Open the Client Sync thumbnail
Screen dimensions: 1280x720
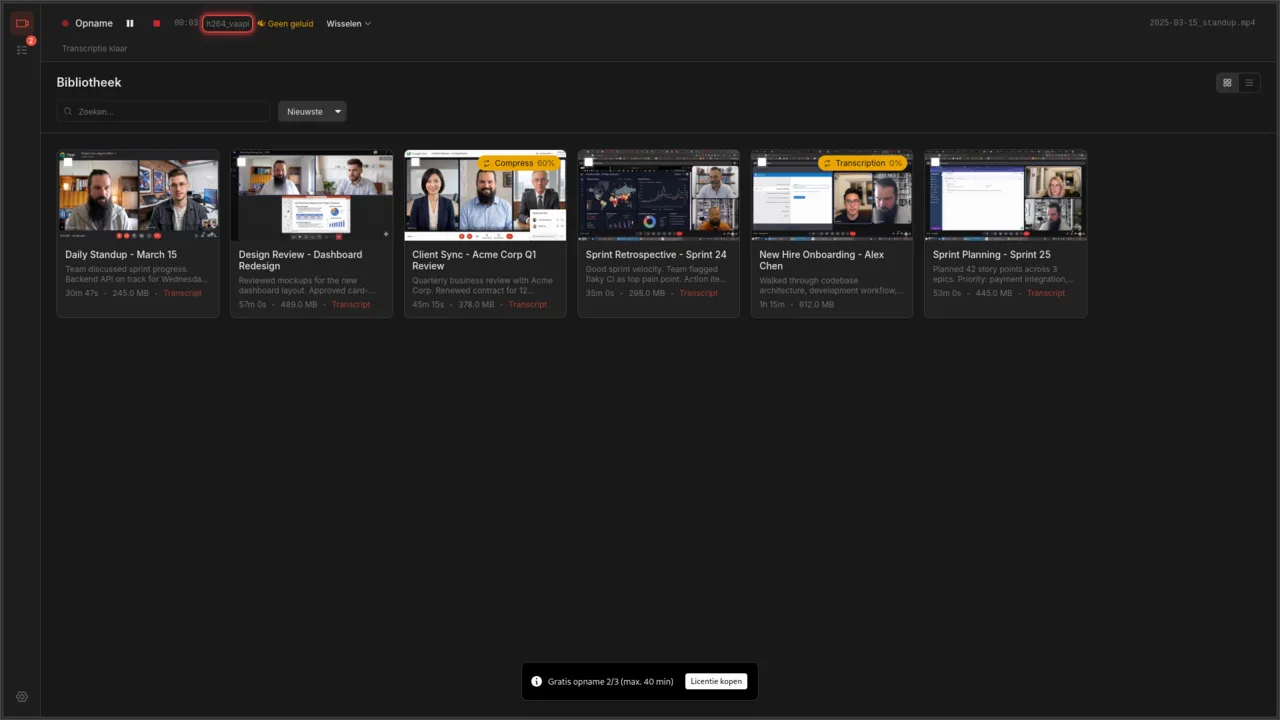[485, 196]
